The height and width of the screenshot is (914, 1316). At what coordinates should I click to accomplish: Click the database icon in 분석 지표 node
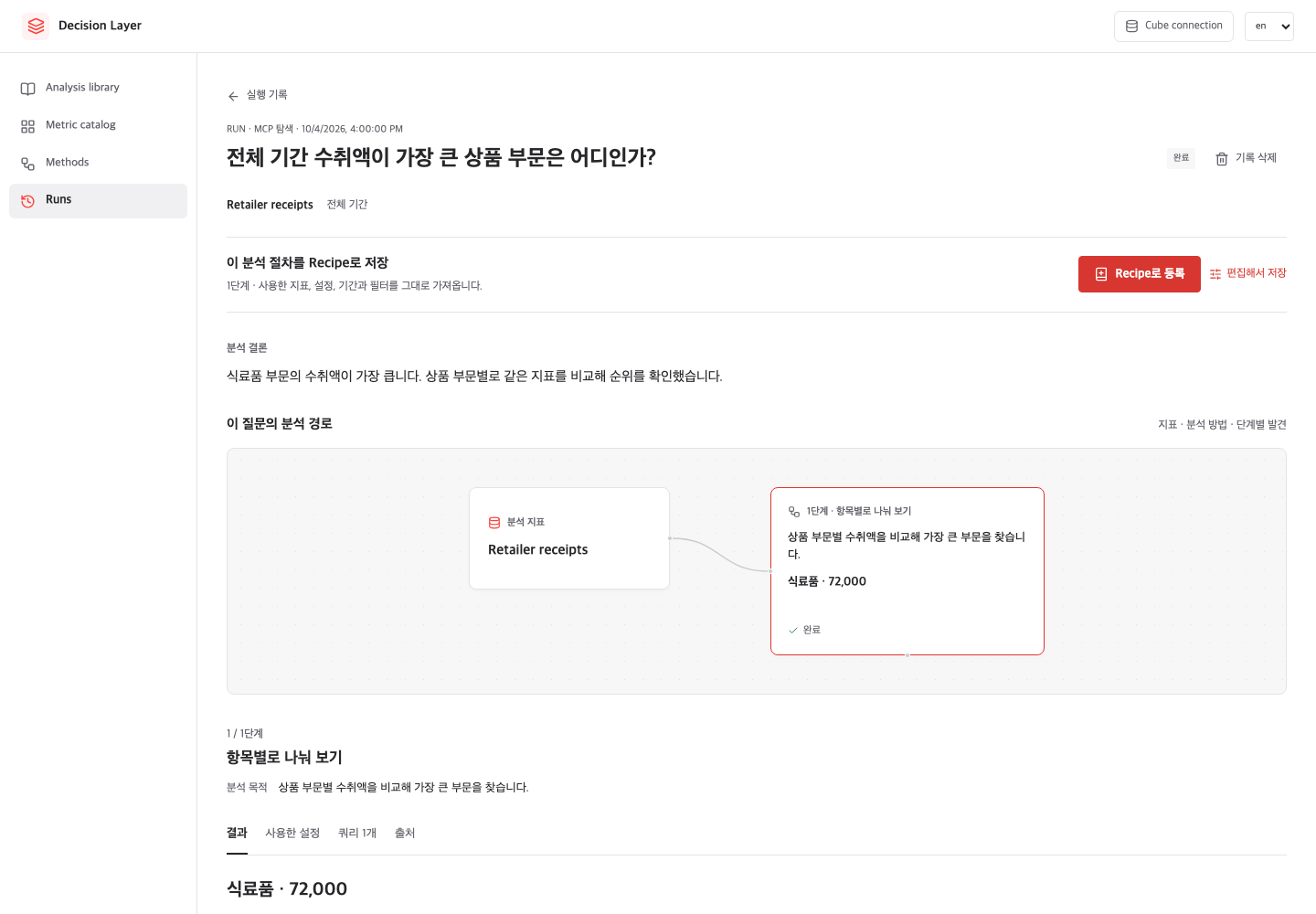coord(494,523)
